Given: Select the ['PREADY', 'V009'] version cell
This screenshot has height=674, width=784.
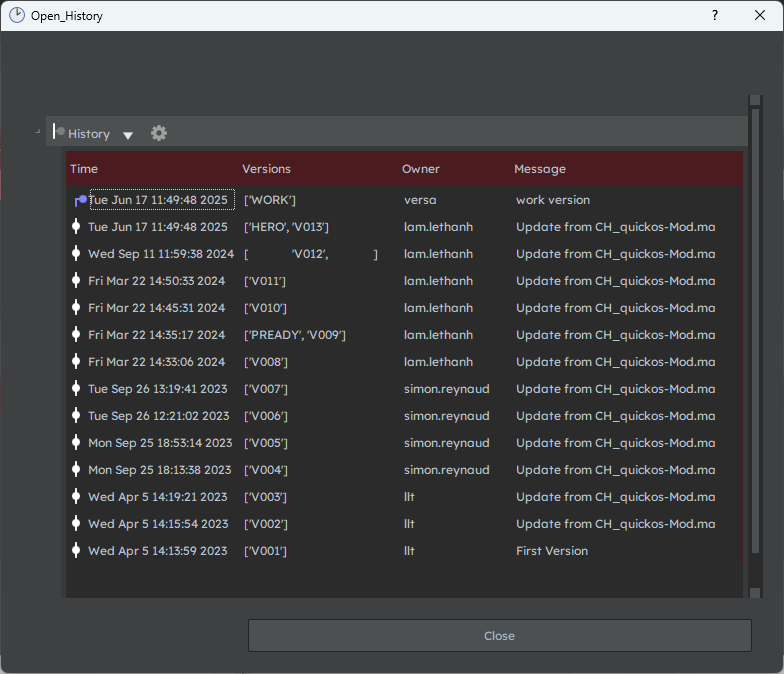Looking at the screenshot, I should pos(295,335).
